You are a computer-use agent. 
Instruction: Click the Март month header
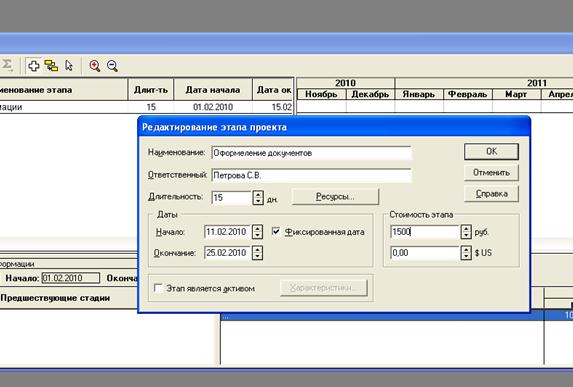click(x=516, y=94)
